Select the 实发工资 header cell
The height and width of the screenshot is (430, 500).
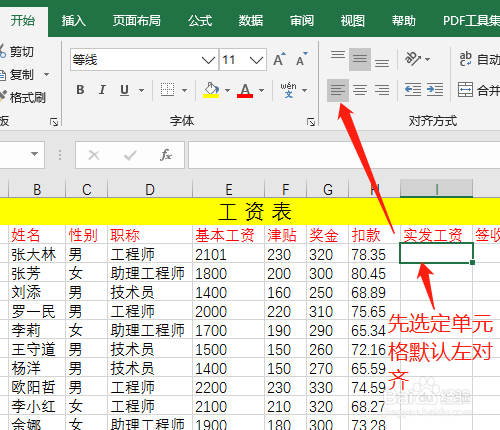pyautogui.click(x=436, y=235)
